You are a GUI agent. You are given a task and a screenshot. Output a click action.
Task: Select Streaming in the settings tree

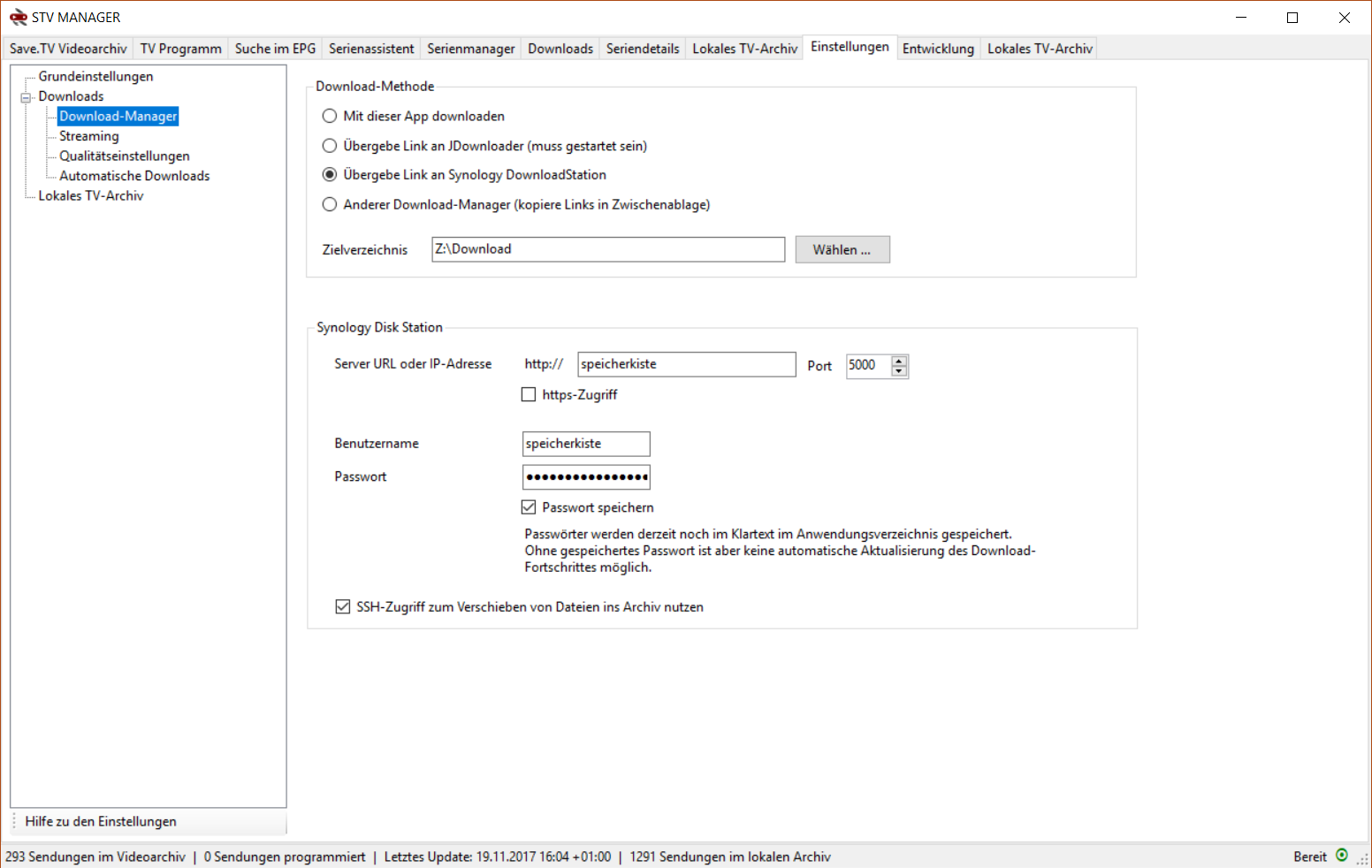[88, 136]
